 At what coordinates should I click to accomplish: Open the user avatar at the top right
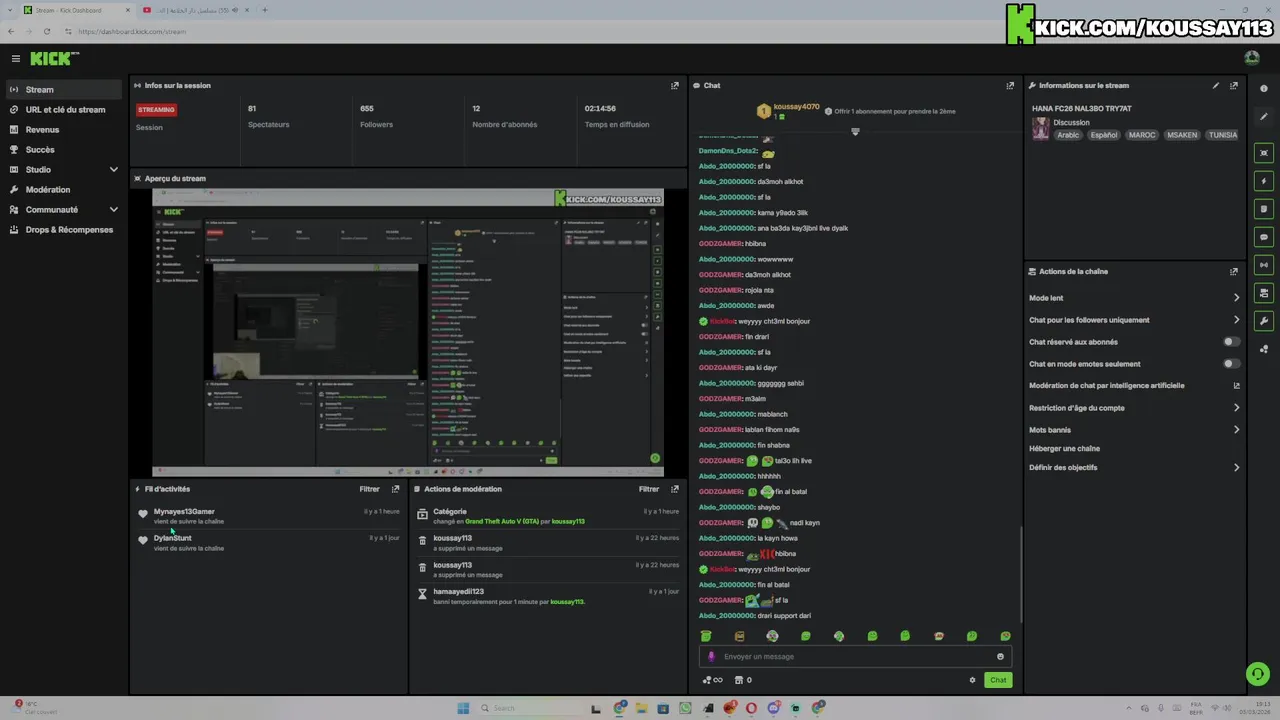coord(1252,59)
